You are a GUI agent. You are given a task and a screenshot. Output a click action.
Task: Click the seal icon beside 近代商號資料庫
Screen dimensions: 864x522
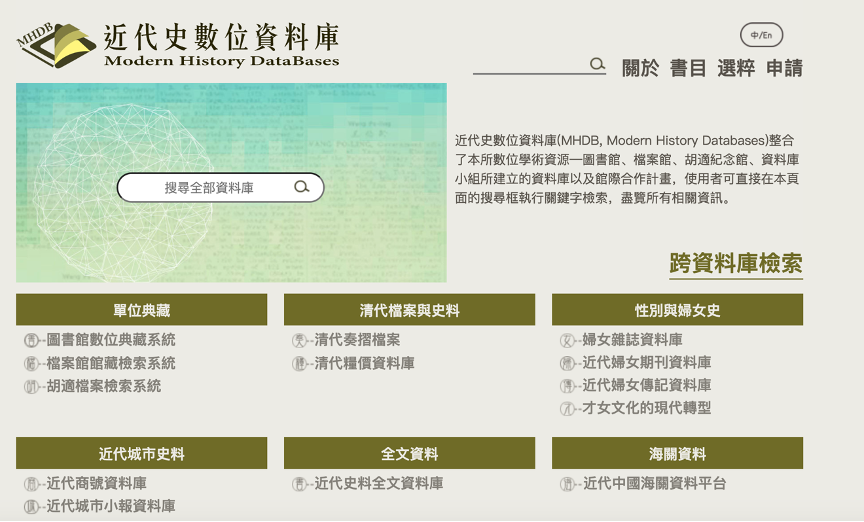(x=31, y=484)
